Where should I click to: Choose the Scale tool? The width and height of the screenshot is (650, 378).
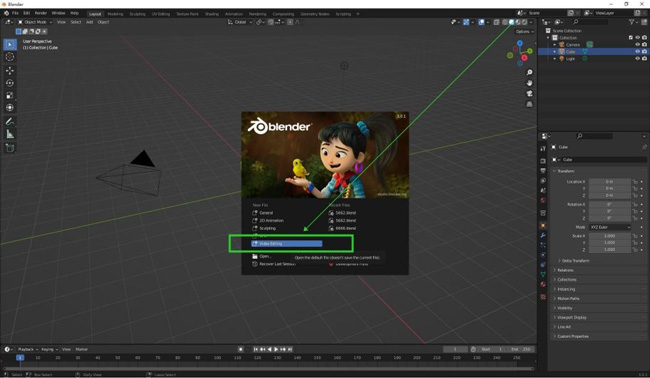coord(10,95)
